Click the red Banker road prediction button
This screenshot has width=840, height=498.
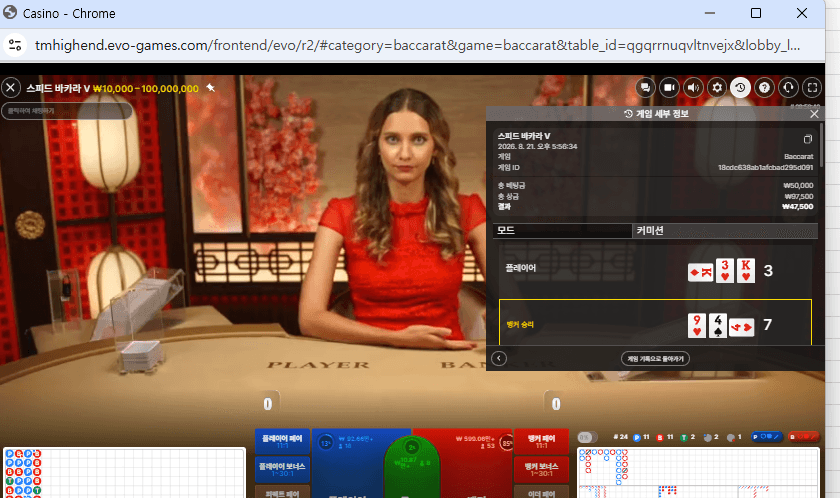coord(804,436)
